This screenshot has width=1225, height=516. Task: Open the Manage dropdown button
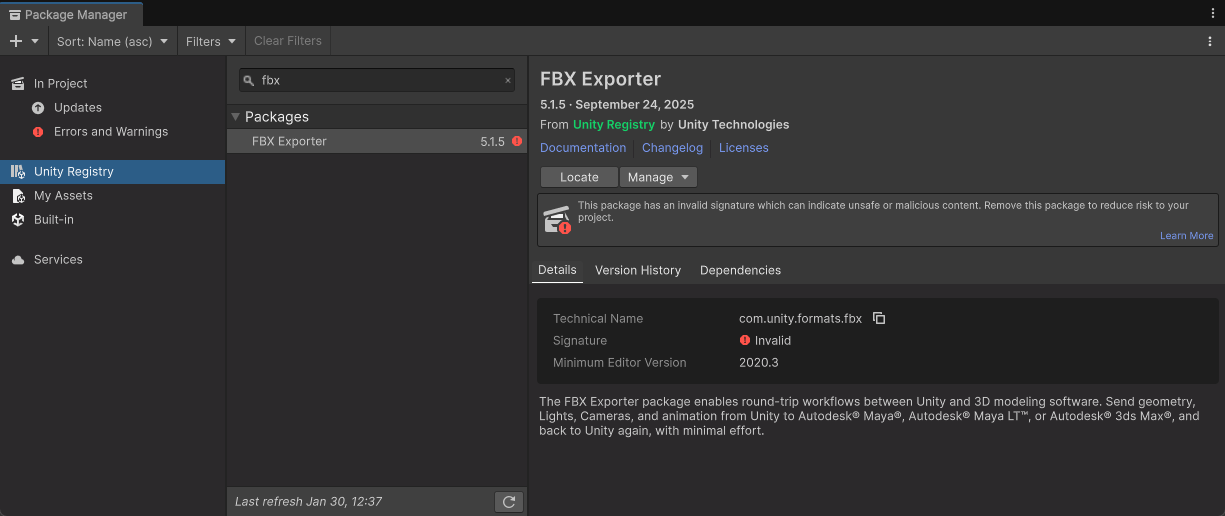658,177
